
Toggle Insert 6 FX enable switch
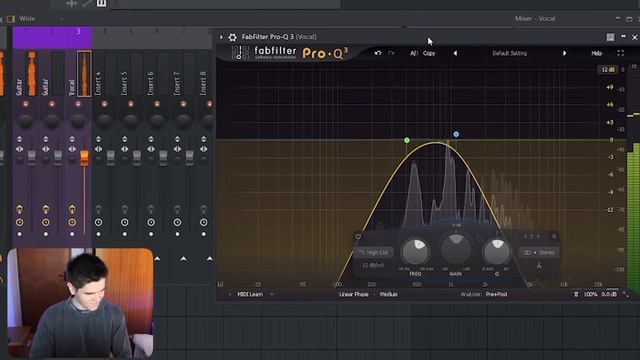coord(151,209)
